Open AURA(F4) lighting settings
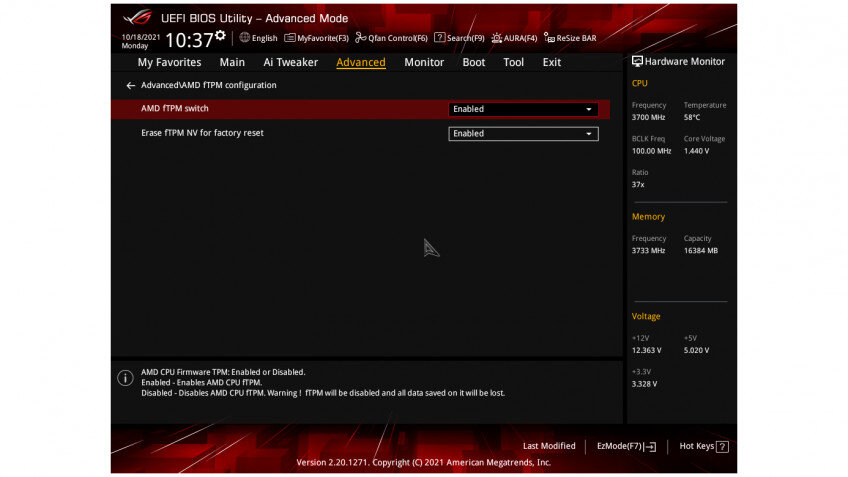Image resolution: width=848 pixels, height=477 pixels. [x=514, y=38]
